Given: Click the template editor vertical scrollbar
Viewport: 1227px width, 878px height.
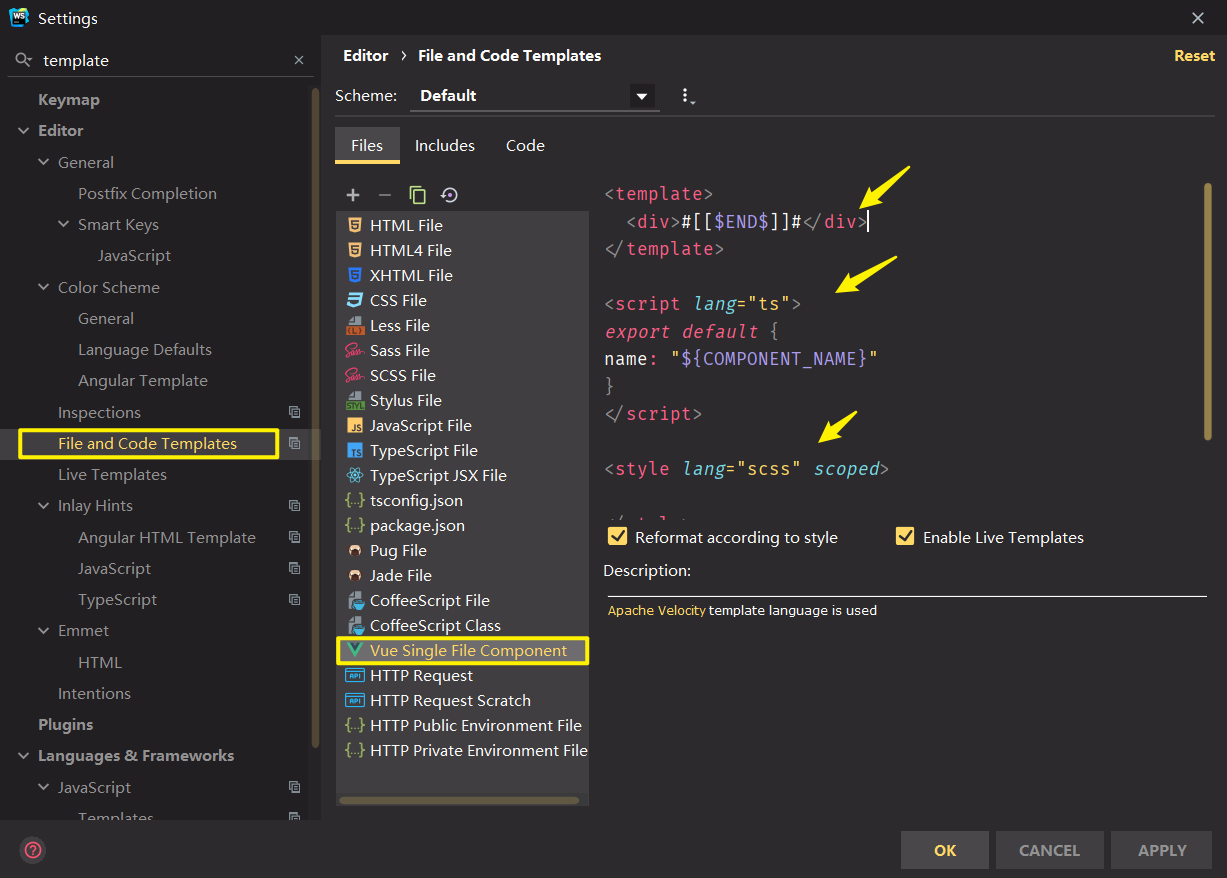Looking at the screenshot, I should (x=1208, y=311).
